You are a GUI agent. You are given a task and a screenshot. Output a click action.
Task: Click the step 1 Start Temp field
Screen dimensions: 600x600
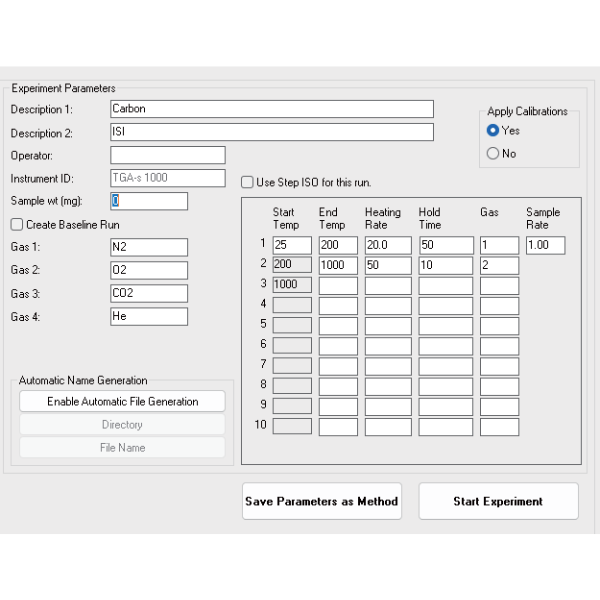pos(292,245)
